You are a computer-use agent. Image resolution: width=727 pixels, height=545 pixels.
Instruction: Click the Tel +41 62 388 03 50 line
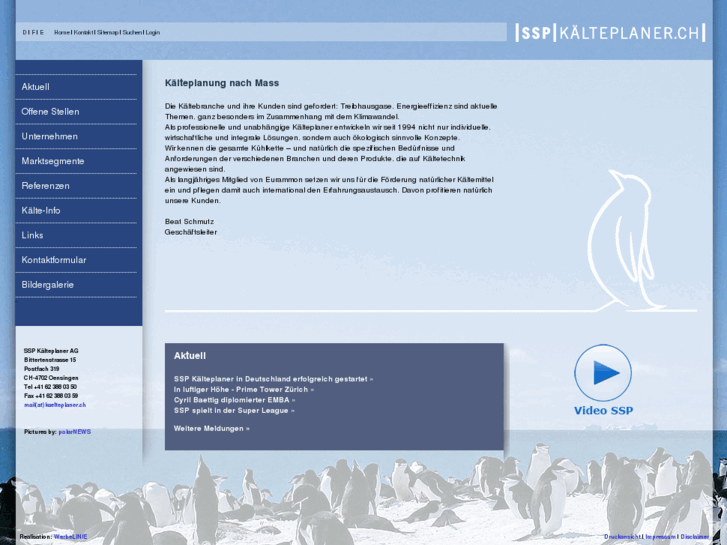(50, 387)
